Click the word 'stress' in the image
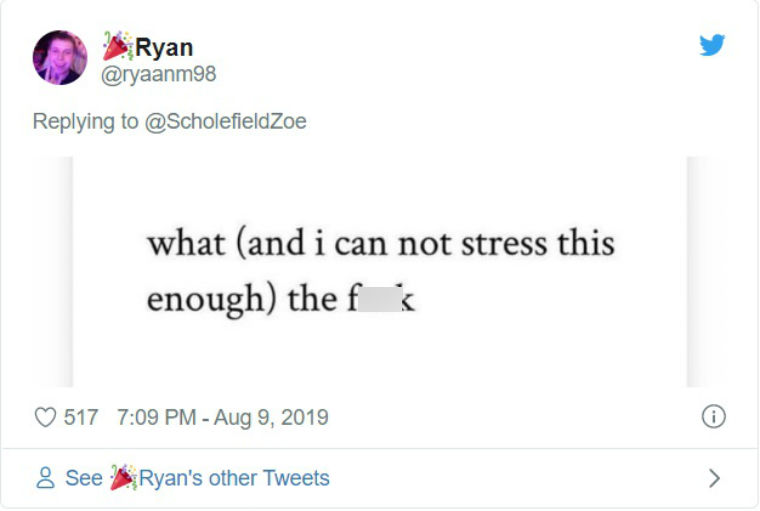Image resolution: width=760 pixels, height=511 pixels. (504, 244)
